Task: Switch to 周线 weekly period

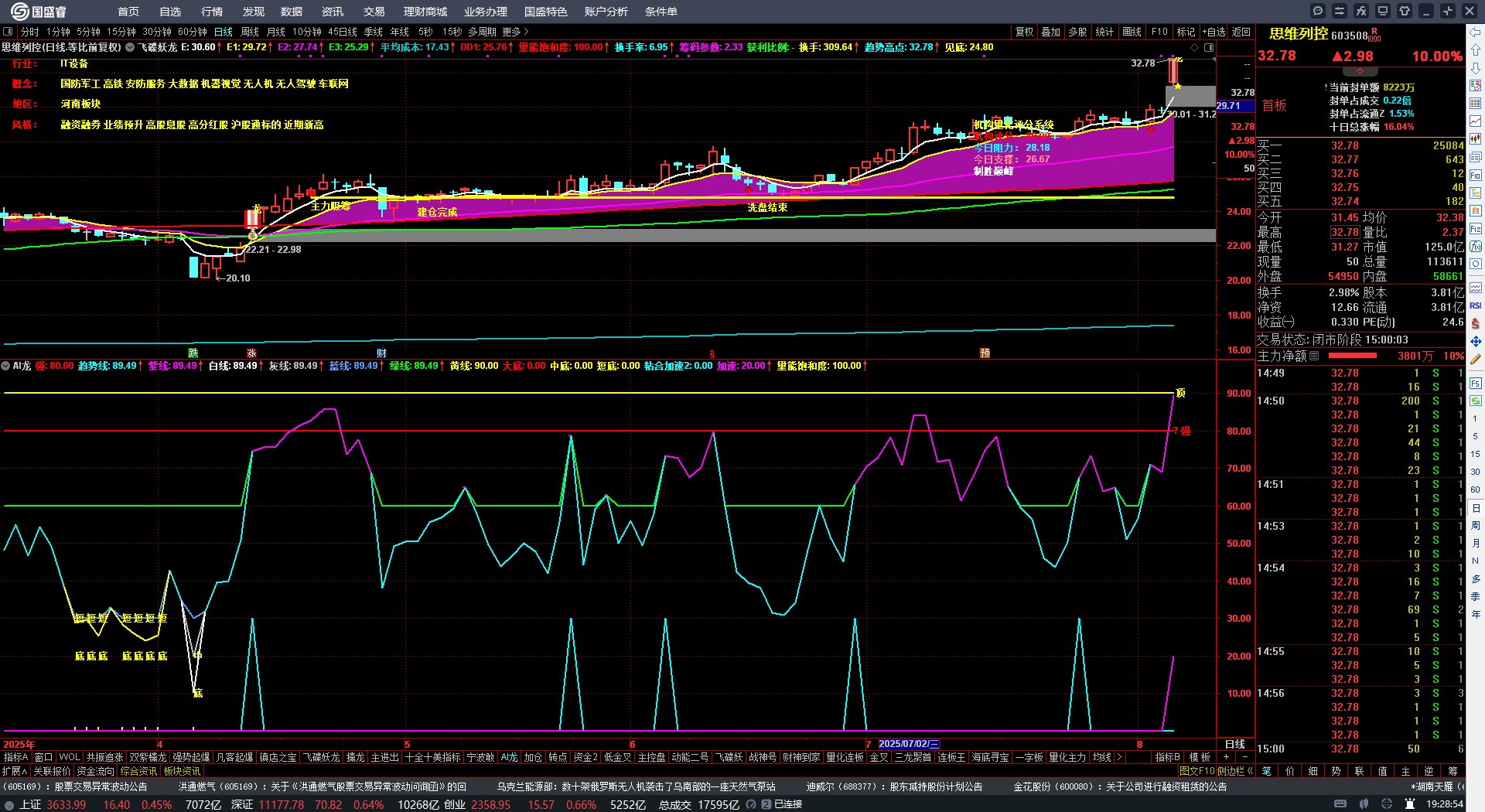Action: click(250, 32)
